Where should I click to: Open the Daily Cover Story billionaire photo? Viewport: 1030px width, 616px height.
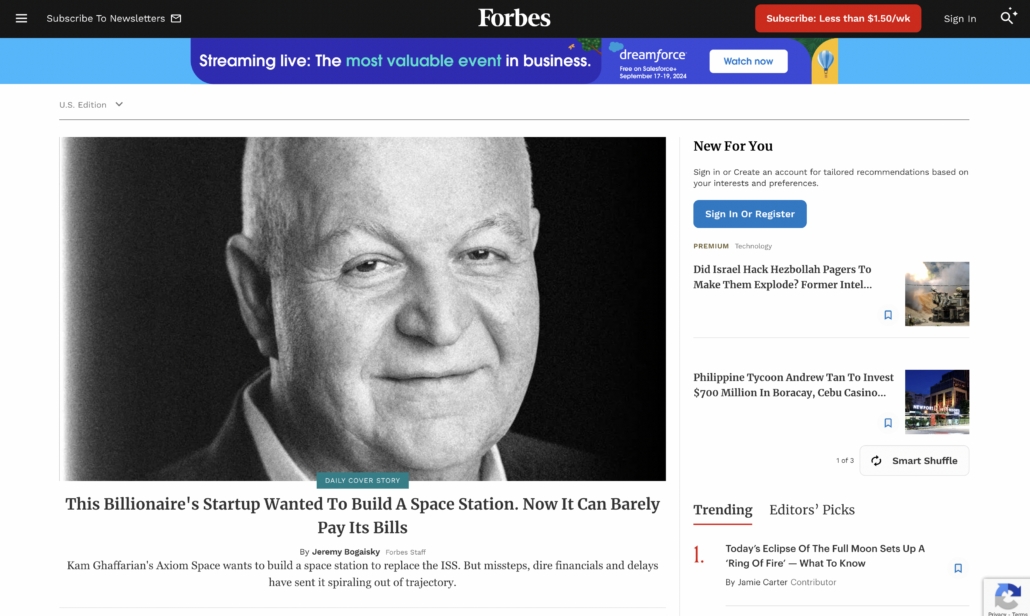(362, 308)
